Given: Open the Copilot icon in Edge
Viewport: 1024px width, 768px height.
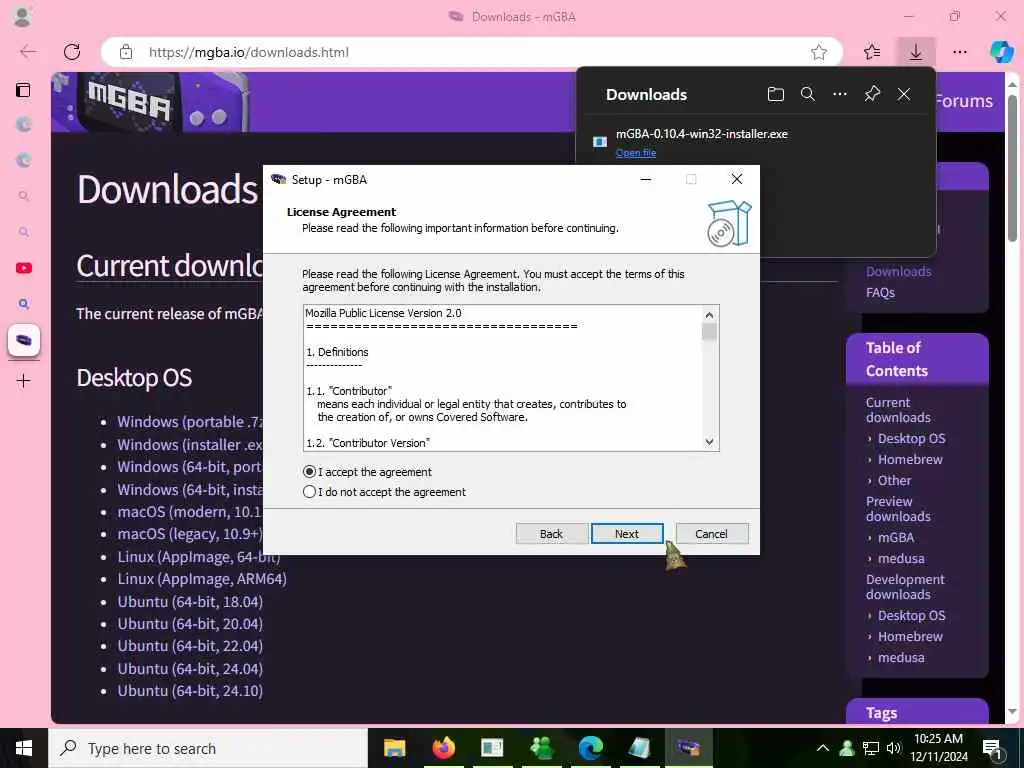Looking at the screenshot, I should coord(1001,52).
